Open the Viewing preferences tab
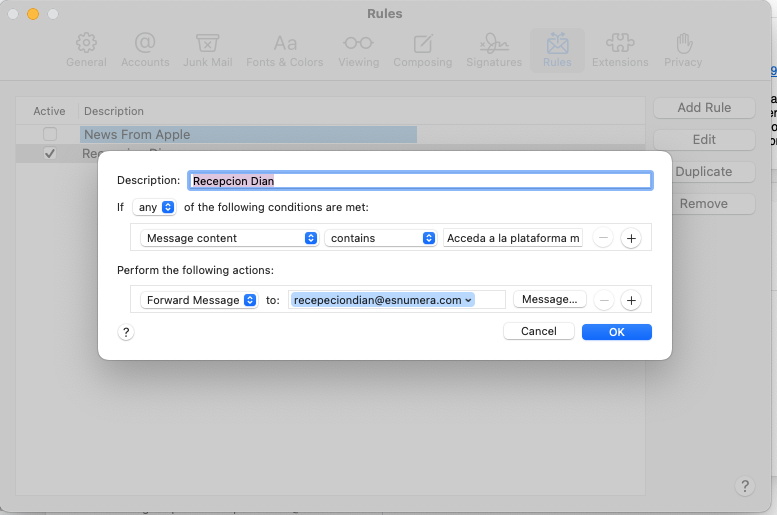Image resolution: width=777 pixels, height=515 pixels. coord(359,50)
